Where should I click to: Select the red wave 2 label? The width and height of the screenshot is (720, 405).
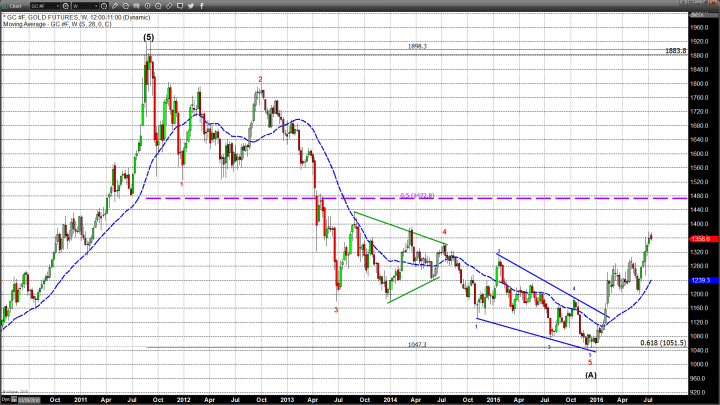[260, 79]
